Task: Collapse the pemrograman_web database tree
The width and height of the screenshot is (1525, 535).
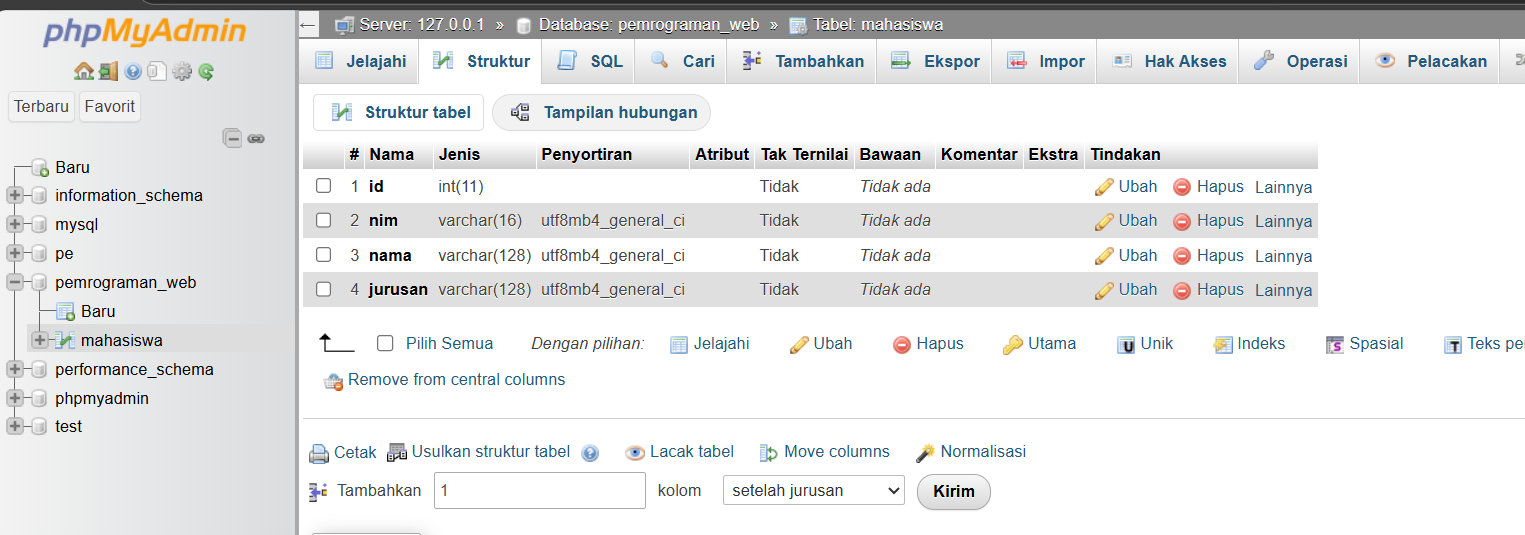Action: 15,283
